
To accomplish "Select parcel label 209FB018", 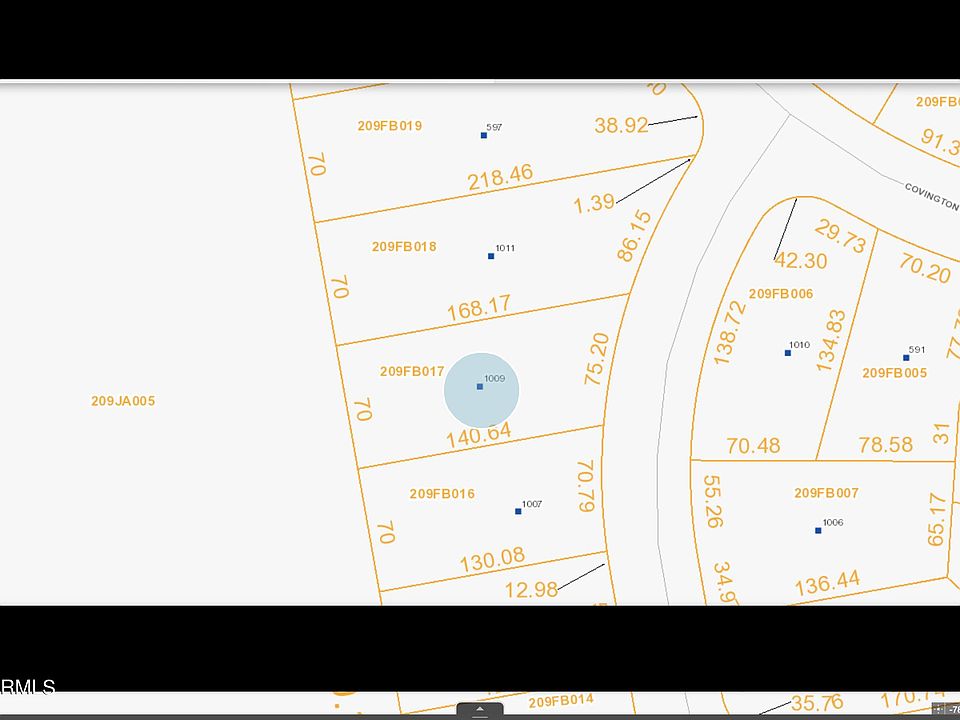I will 404,247.
